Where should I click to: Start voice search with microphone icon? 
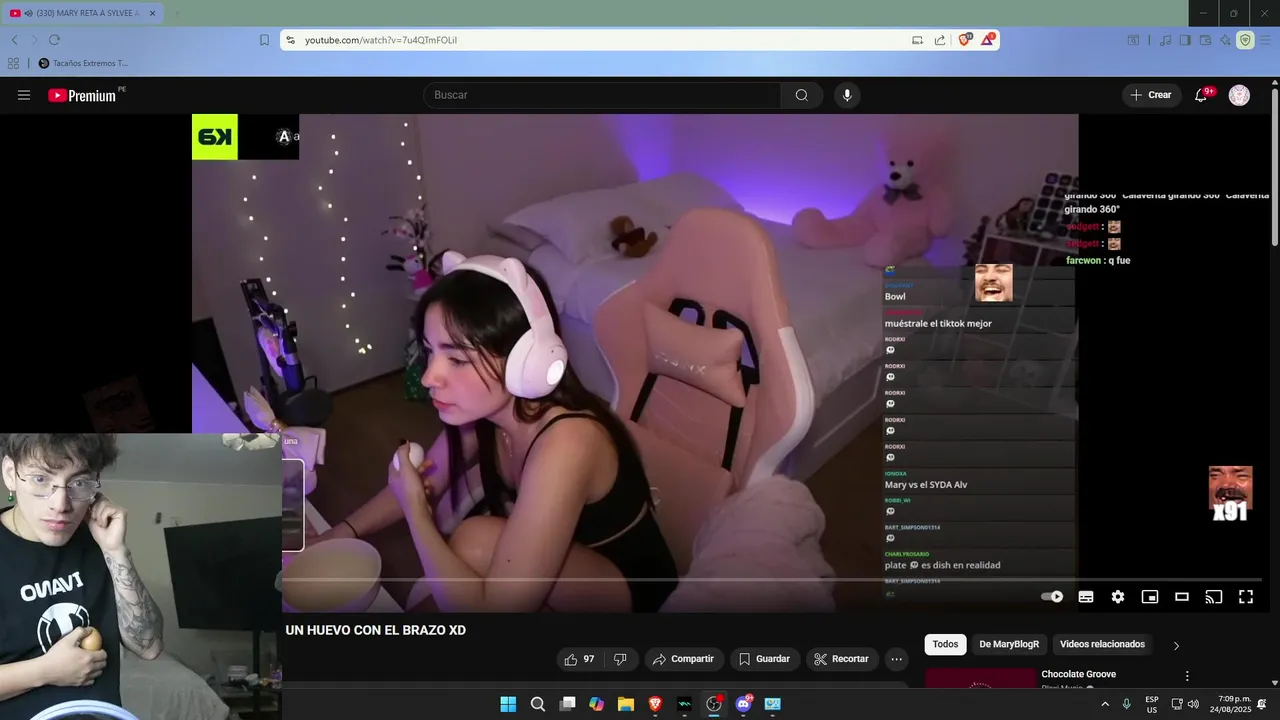847,95
